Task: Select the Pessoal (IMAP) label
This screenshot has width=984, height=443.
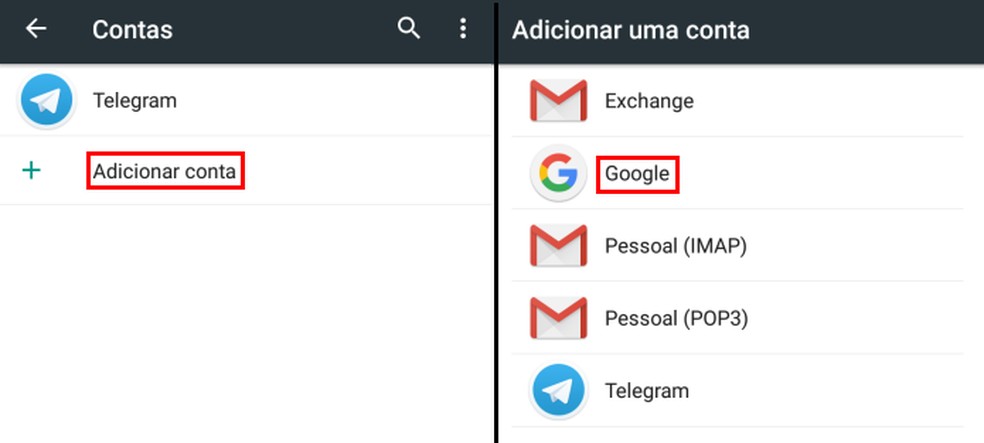Action: point(676,245)
